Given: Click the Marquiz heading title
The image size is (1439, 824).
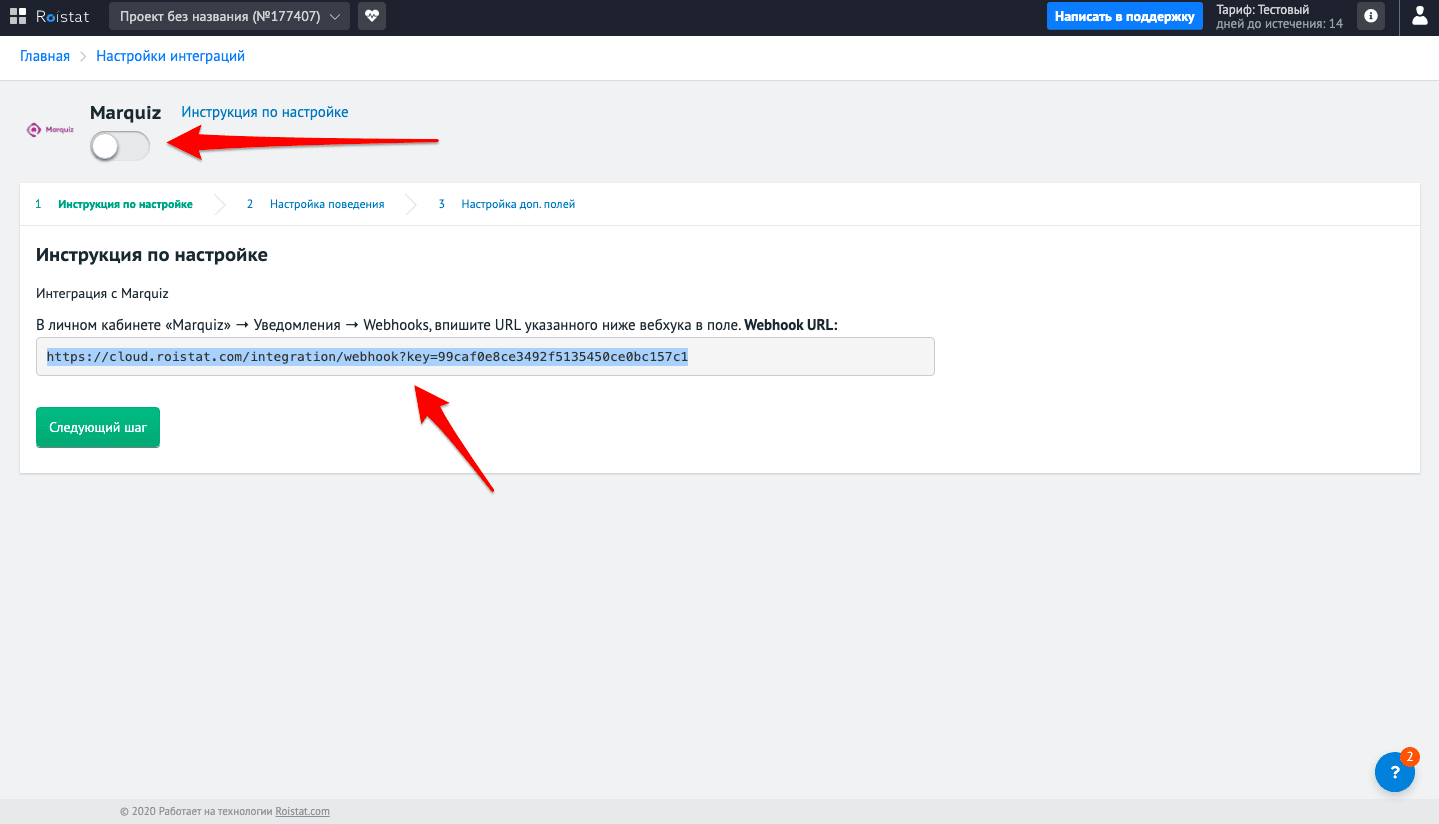Looking at the screenshot, I should pos(125,113).
